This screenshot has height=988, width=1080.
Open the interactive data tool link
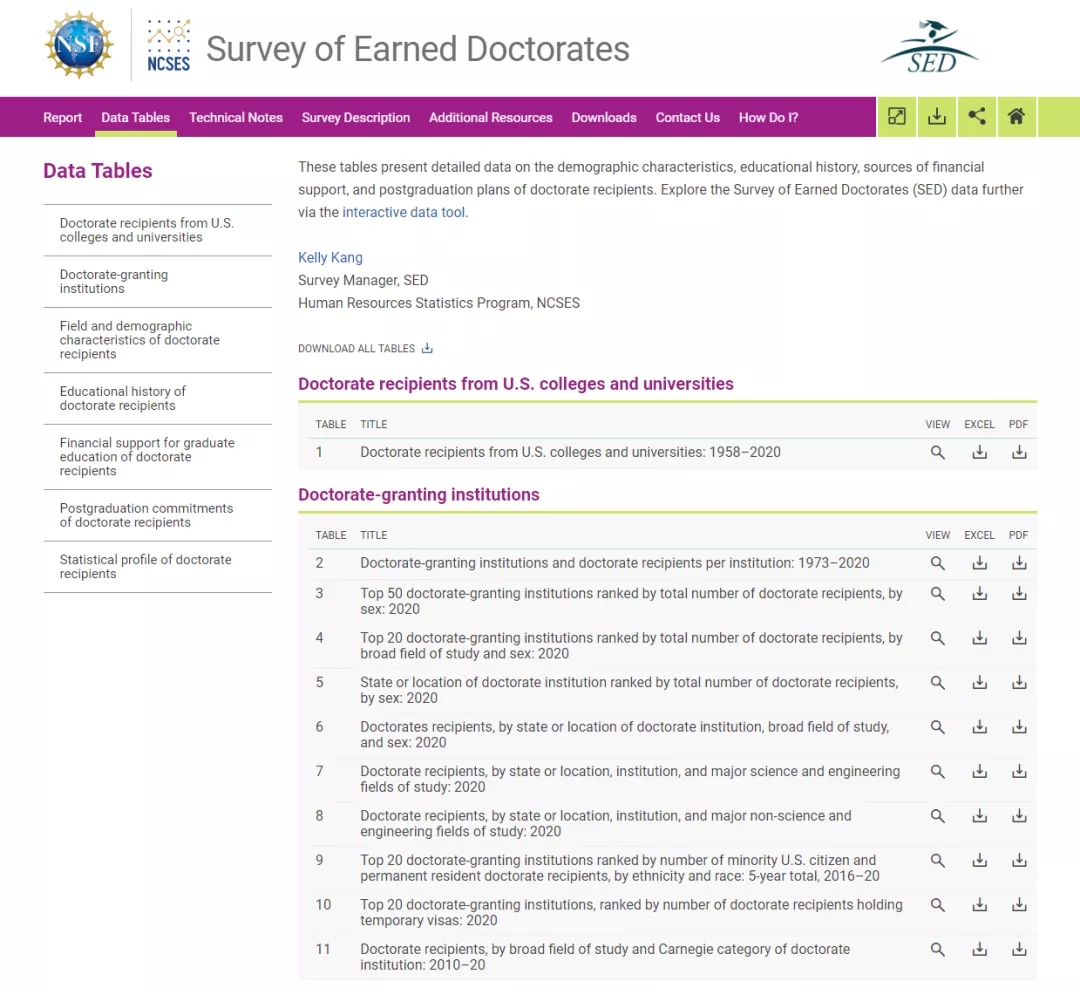coord(404,212)
